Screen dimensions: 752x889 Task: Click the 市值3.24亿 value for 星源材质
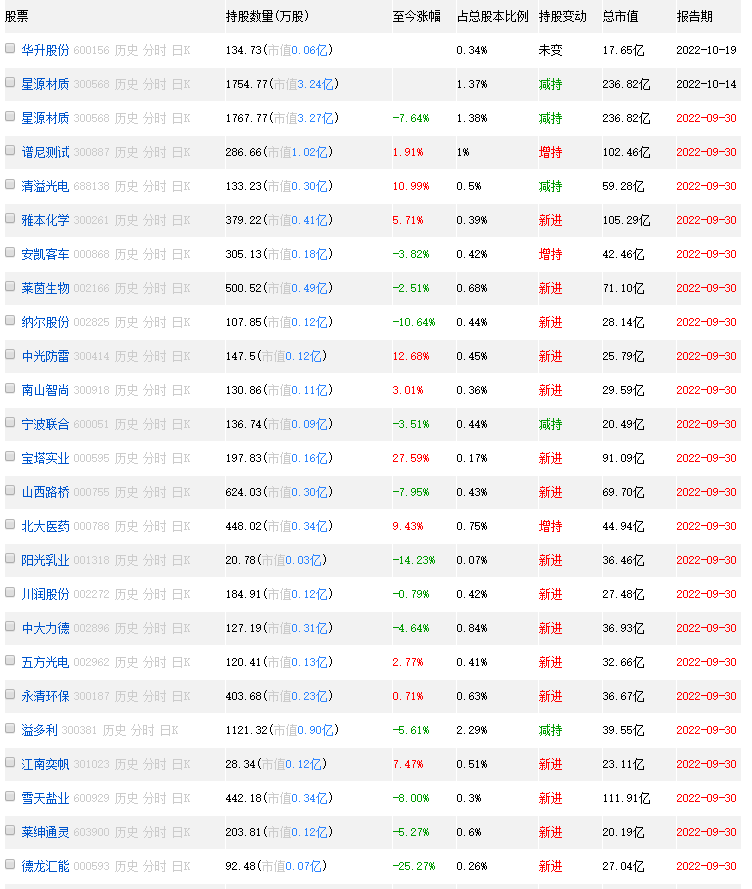(303, 84)
